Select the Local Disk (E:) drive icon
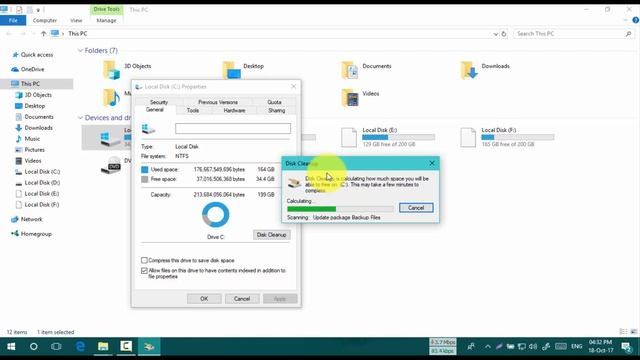The height and width of the screenshot is (360, 640). pyautogui.click(x=349, y=138)
